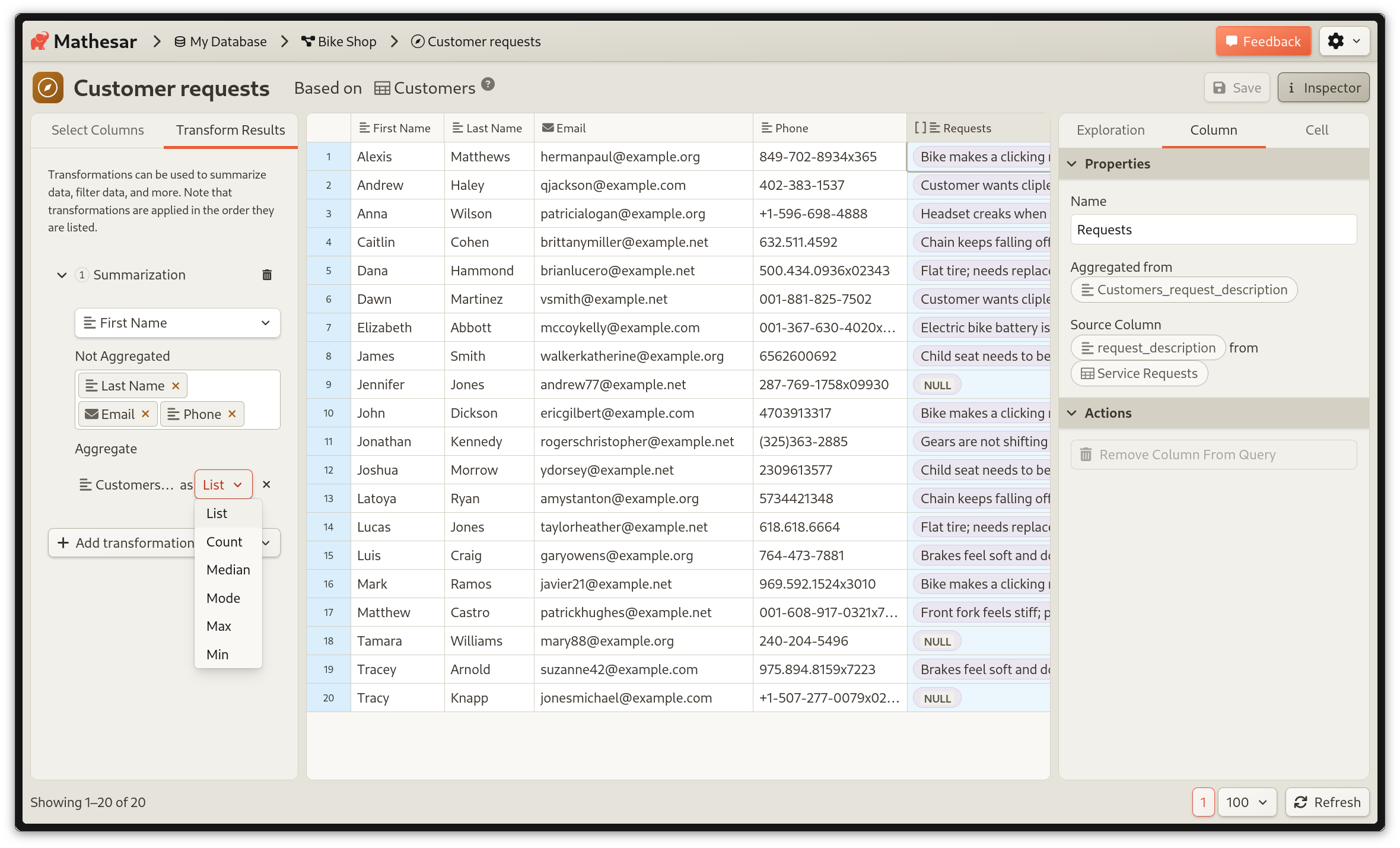Select row 10 header
The image size is (1400, 848).
[329, 413]
